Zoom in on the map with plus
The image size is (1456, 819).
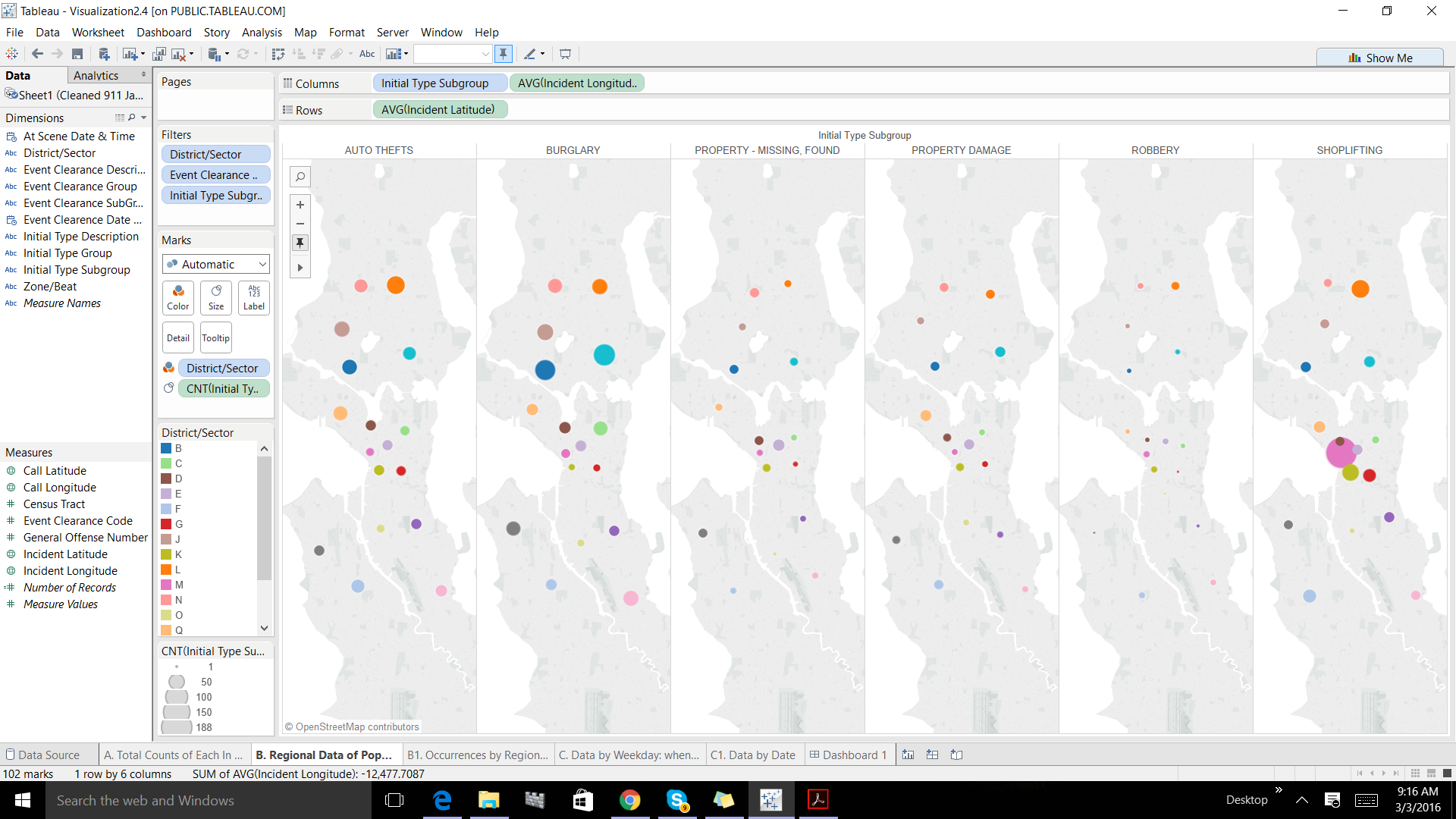(x=300, y=205)
